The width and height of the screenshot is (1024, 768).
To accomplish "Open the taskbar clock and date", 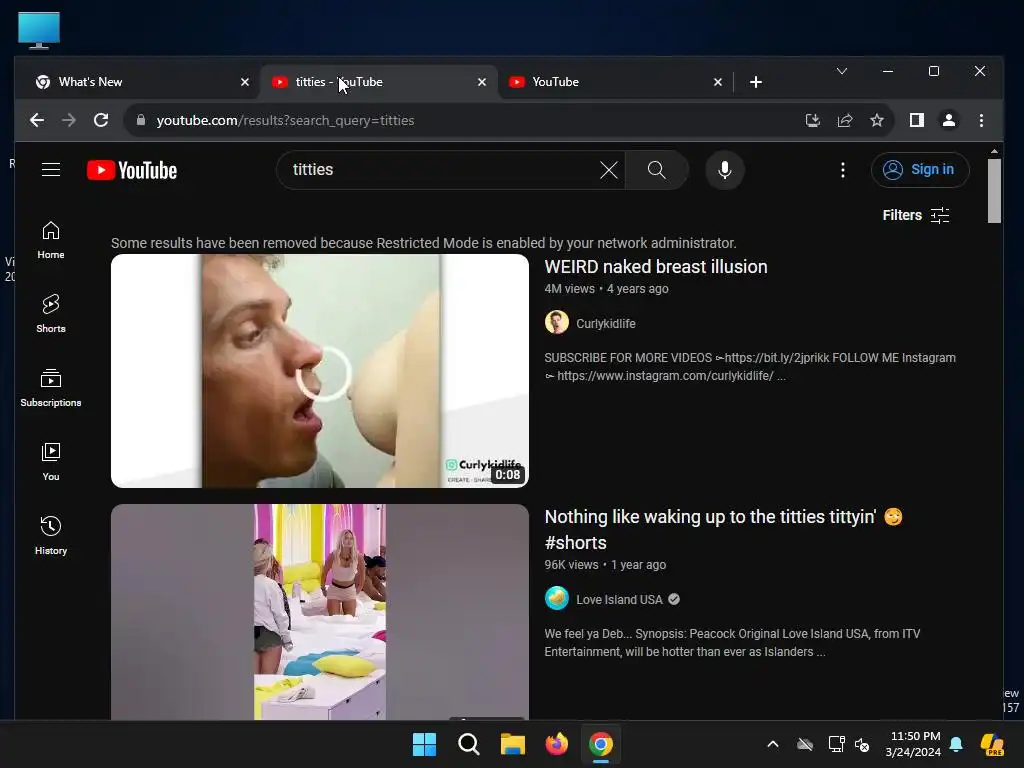I will 913,744.
